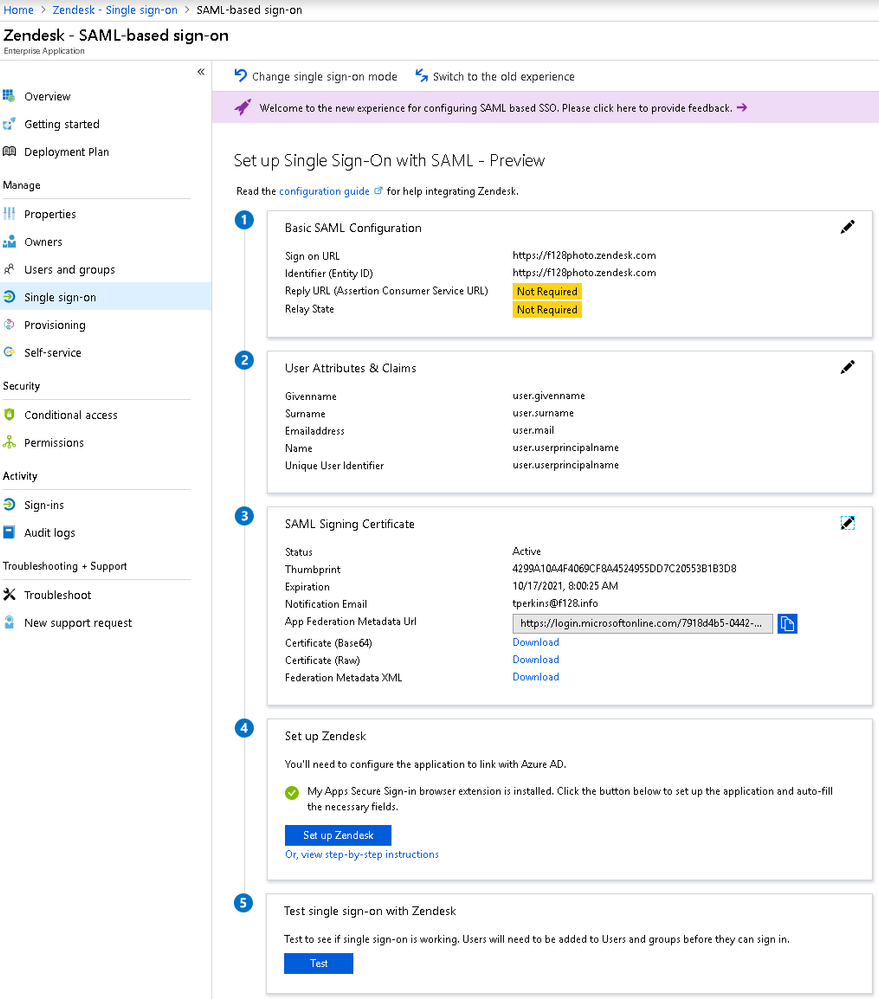Click the New support request icon
The height and width of the screenshot is (999, 879).
tap(9, 622)
